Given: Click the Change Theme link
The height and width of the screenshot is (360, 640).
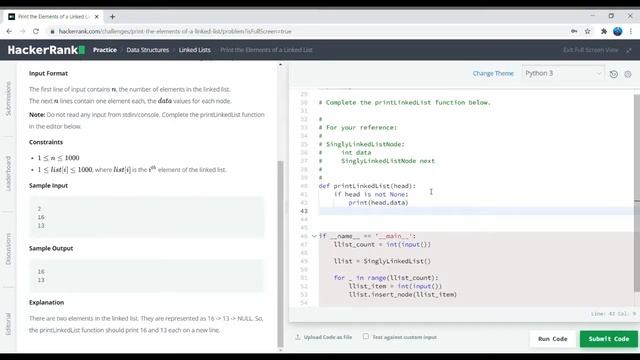Looking at the screenshot, I should [x=493, y=73].
